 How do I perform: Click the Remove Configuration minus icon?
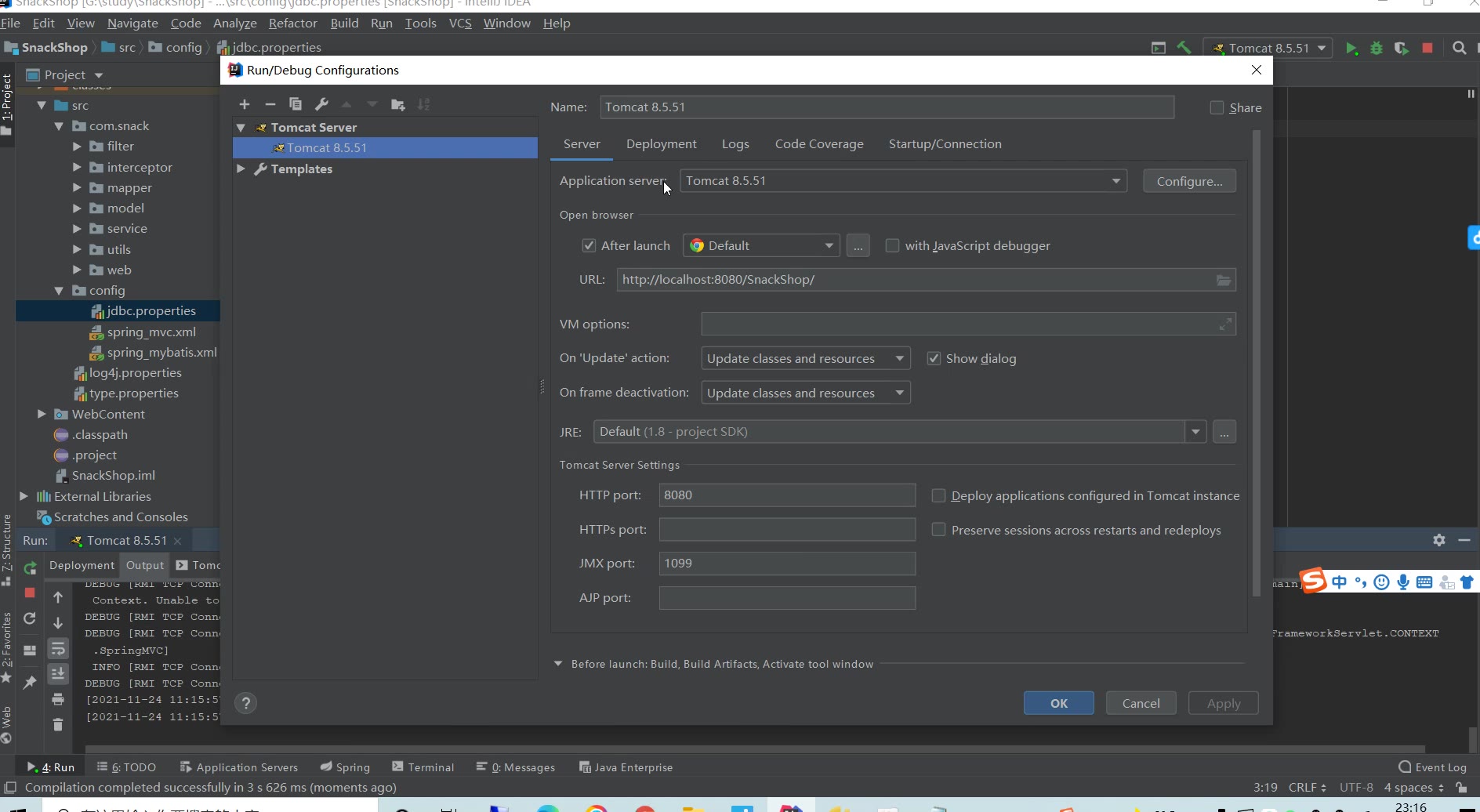click(270, 104)
